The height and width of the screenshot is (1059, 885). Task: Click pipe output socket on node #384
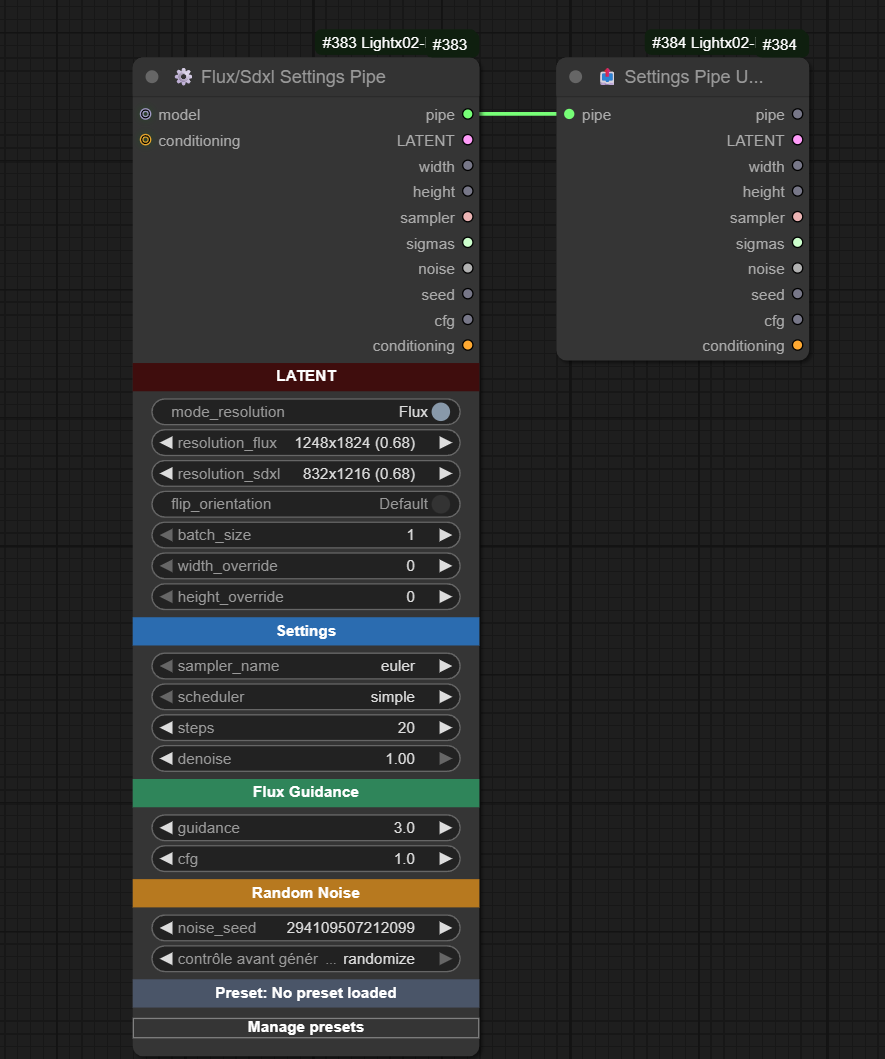click(797, 114)
